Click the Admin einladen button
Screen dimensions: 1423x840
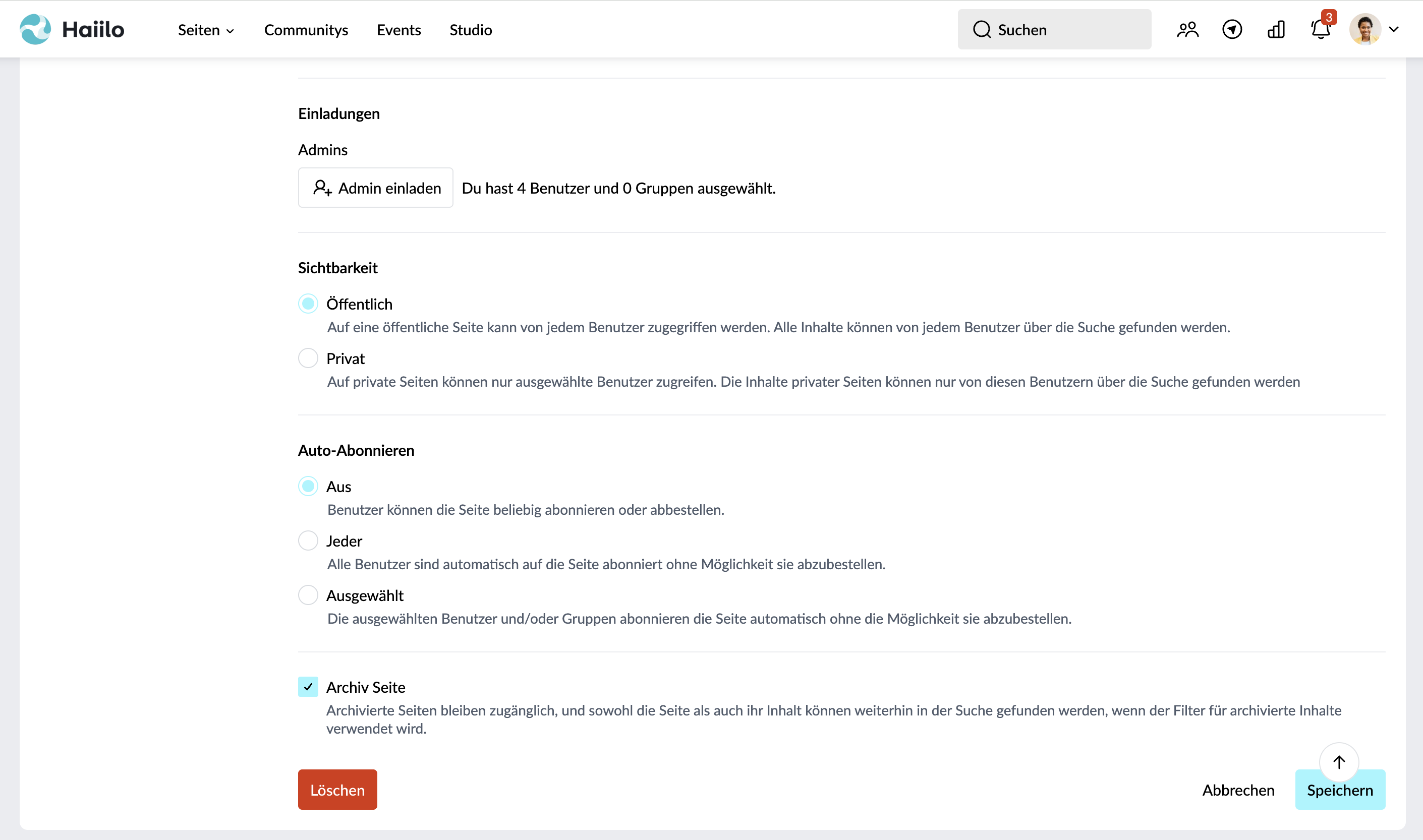(375, 188)
